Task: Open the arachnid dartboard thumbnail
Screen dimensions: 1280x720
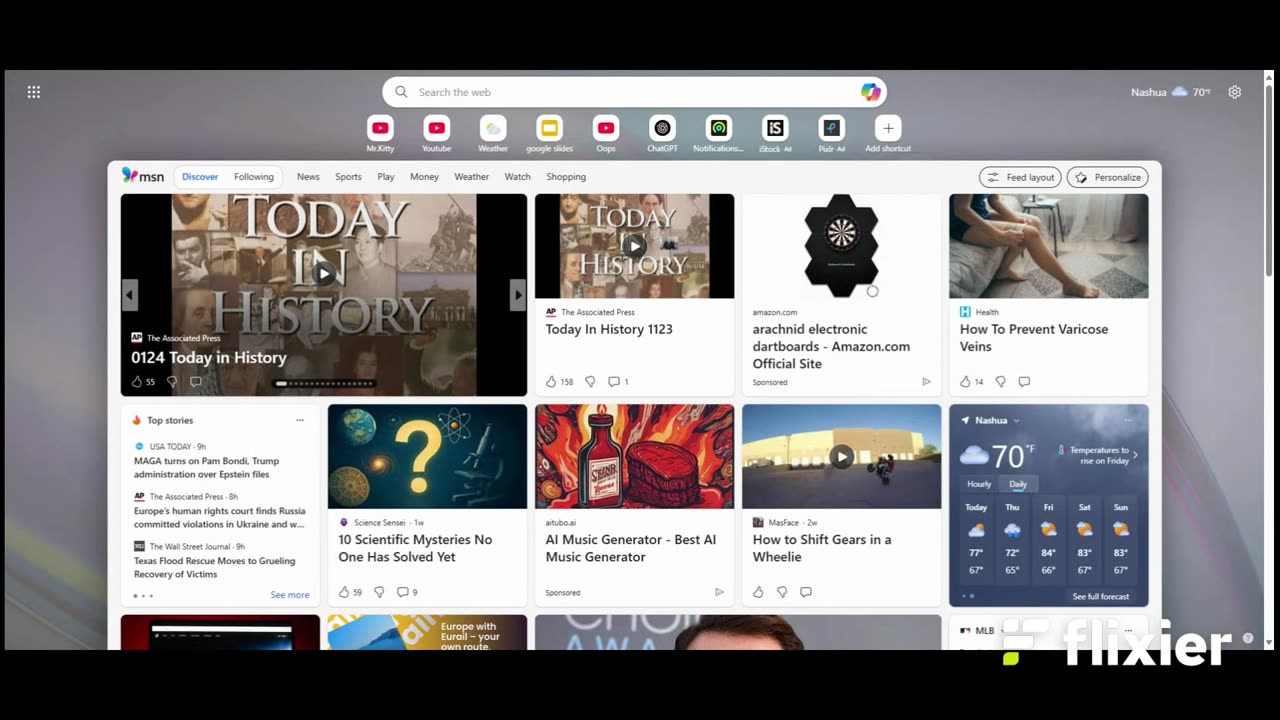Action: point(841,246)
